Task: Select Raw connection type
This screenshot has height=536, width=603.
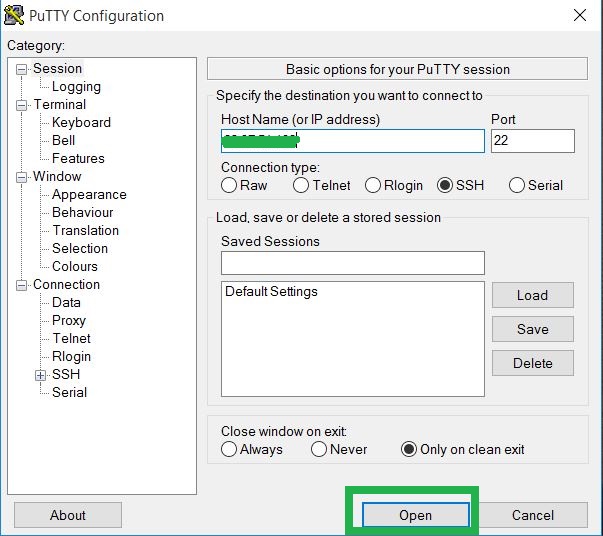Action: pyautogui.click(x=229, y=185)
